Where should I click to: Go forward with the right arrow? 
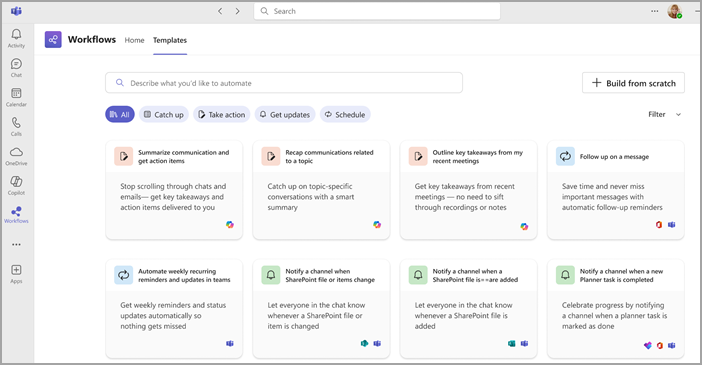(237, 11)
